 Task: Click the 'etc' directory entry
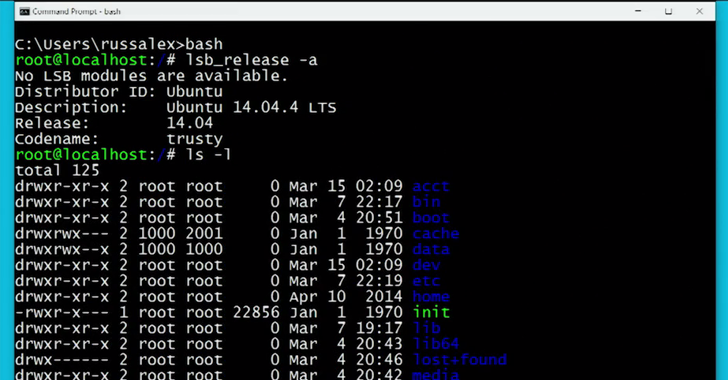click(426, 281)
